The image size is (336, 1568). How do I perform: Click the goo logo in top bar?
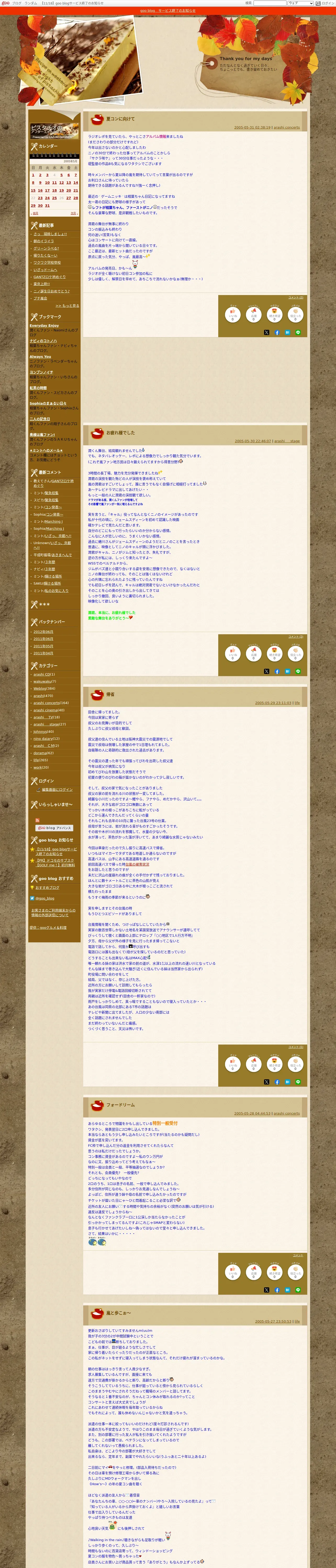click(5, 3)
